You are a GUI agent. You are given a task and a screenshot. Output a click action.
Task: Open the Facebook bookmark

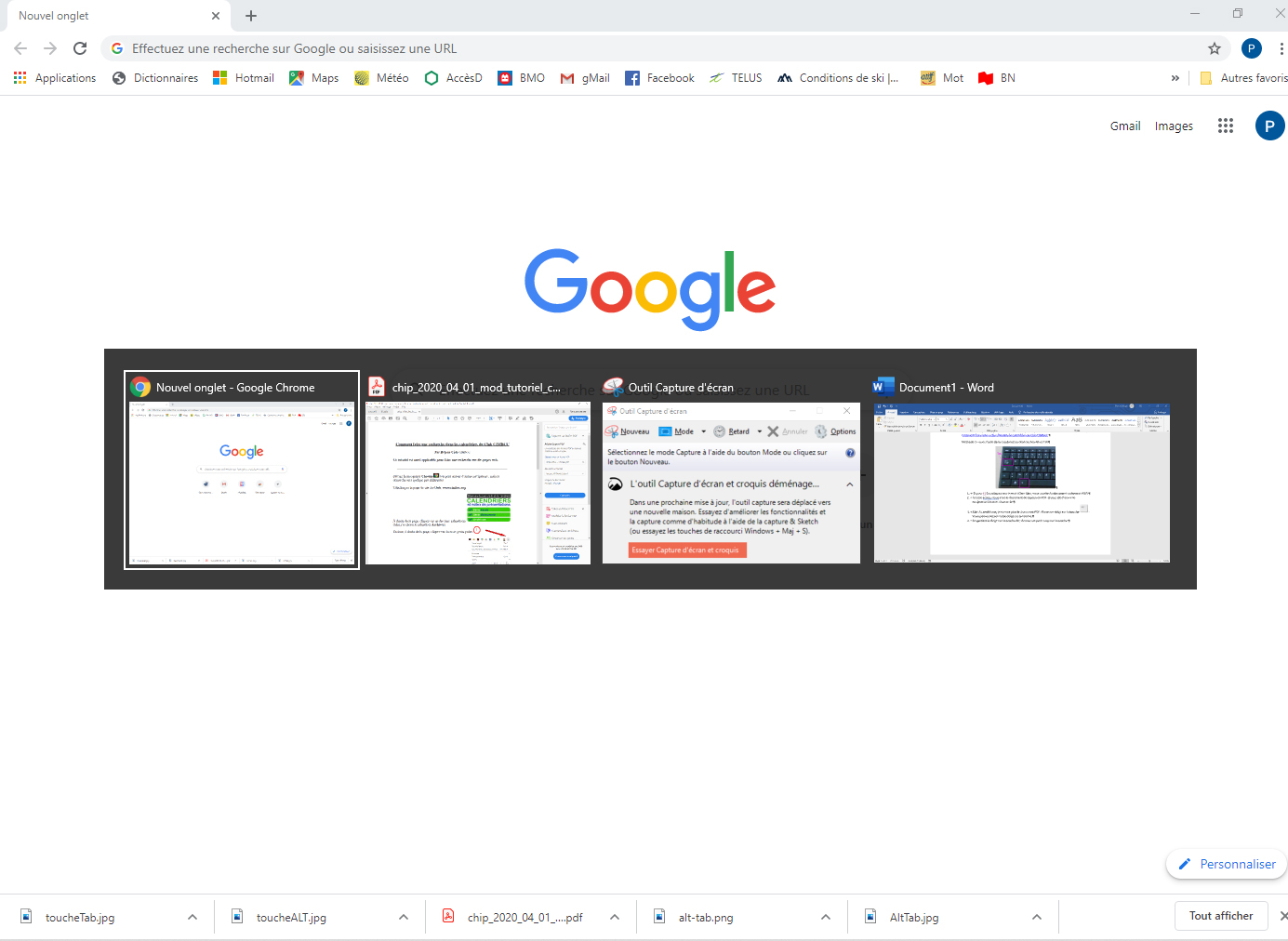[659, 78]
